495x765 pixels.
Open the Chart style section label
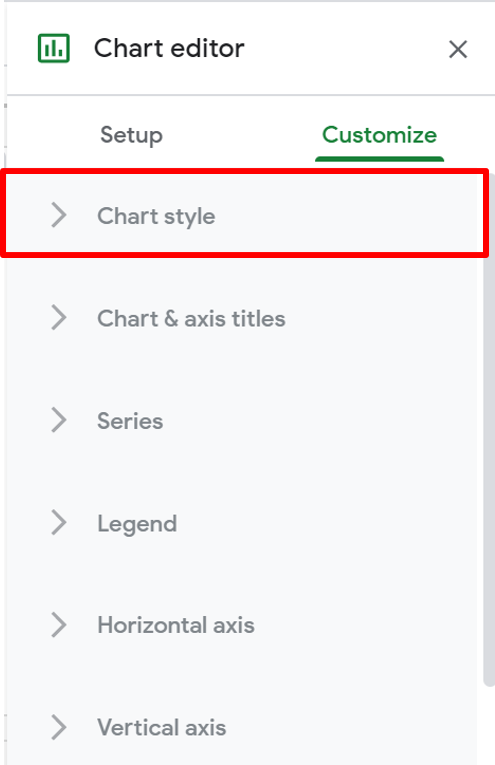(x=156, y=217)
